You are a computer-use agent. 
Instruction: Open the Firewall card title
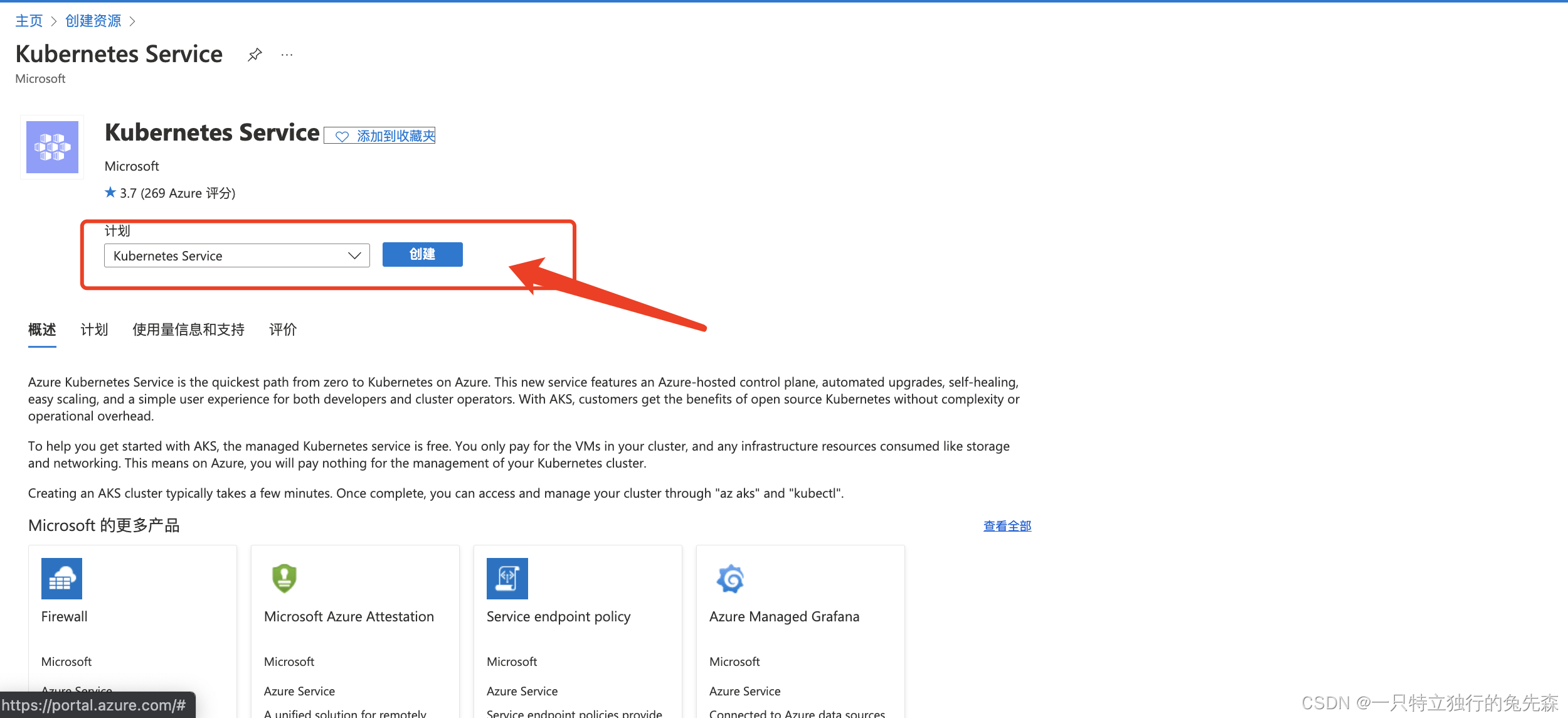pyautogui.click(x=65, y=616)
